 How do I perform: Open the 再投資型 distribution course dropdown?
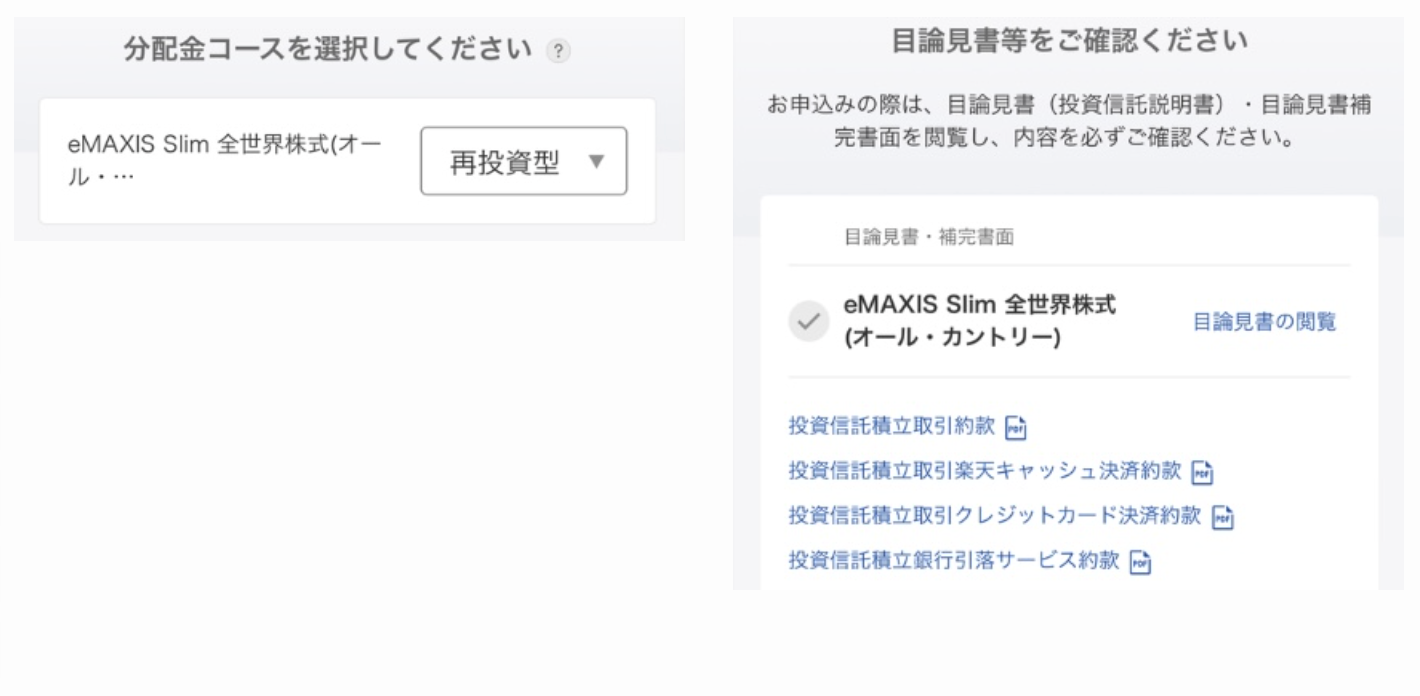tap(523, 161)
